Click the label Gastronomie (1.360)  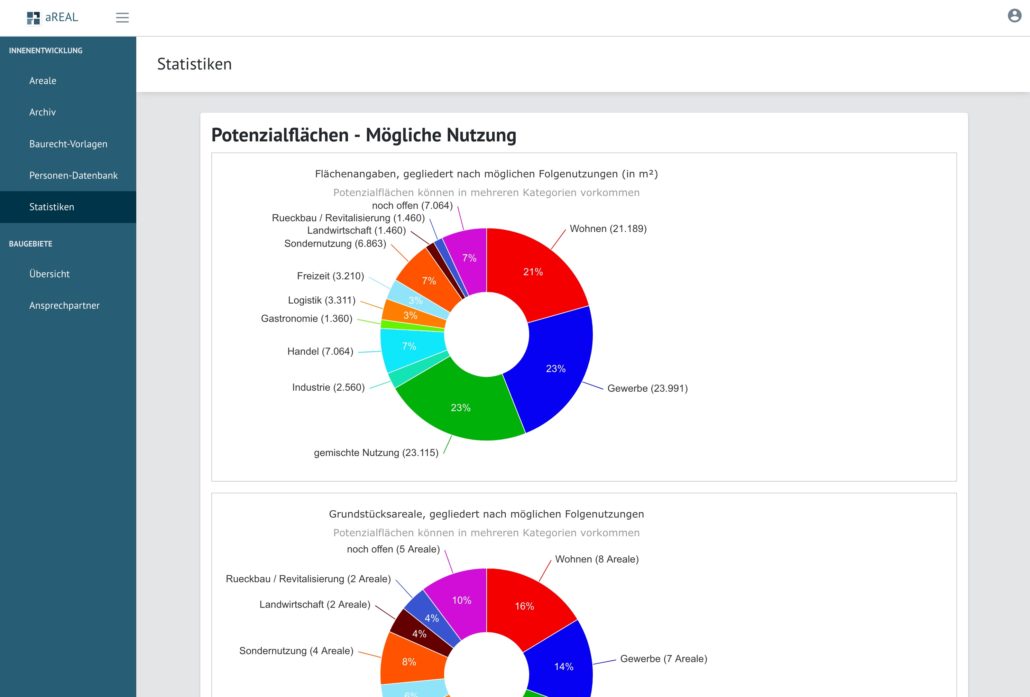(x=307, y=319)
